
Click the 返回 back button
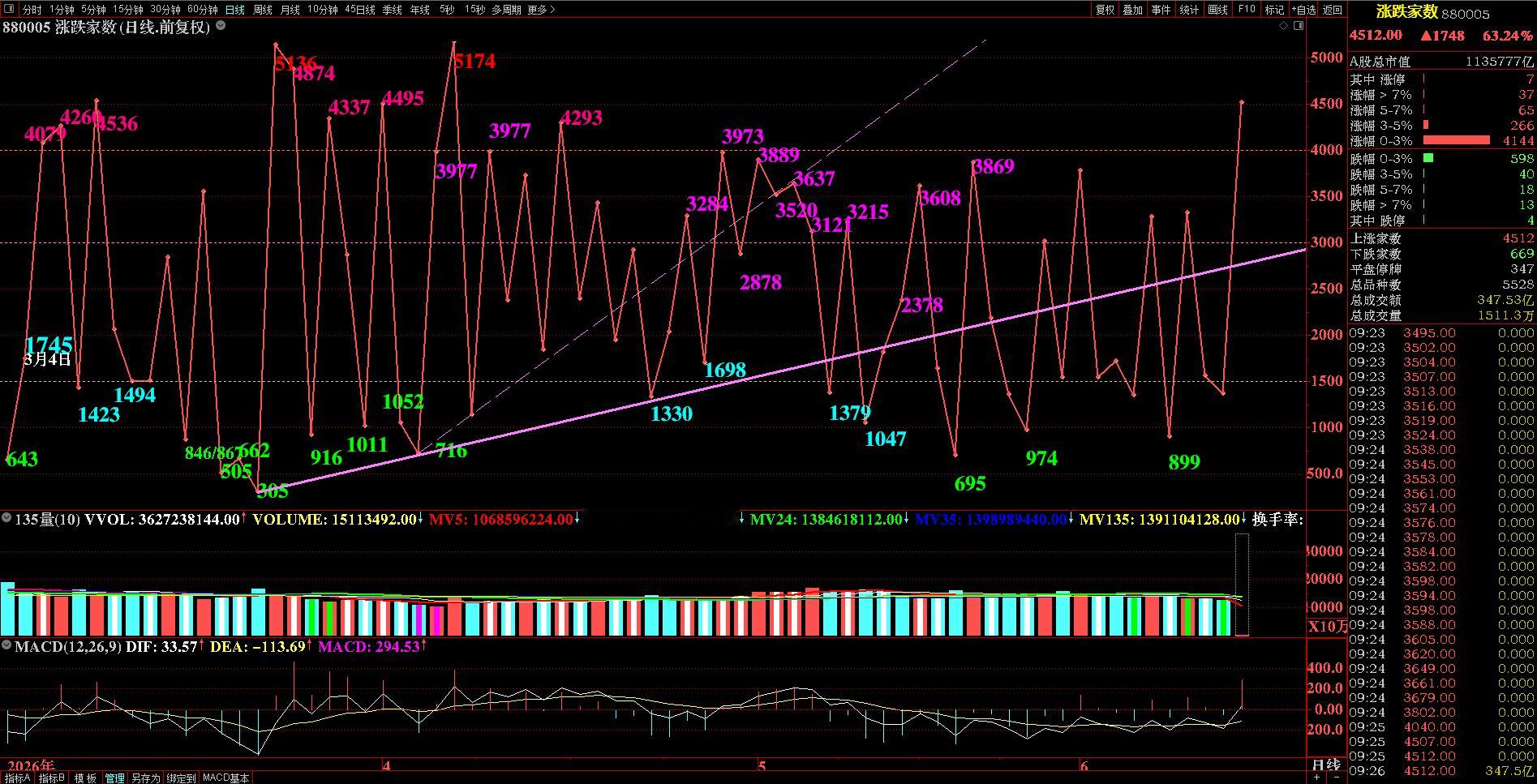[1333, 10]
